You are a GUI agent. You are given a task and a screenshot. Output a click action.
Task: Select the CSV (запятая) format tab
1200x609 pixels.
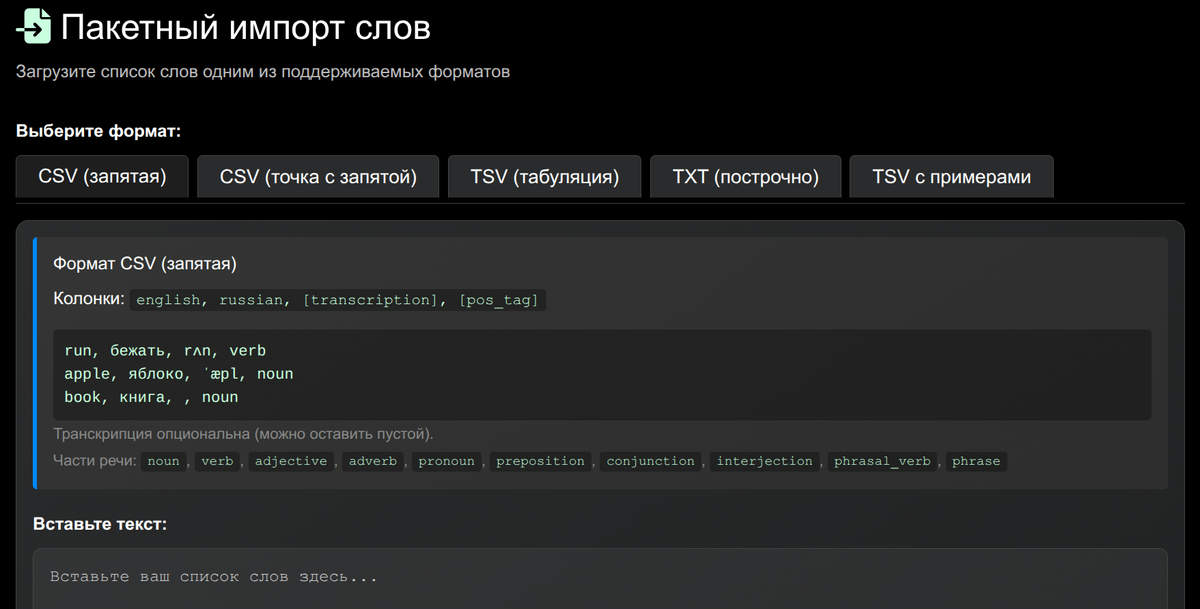102,177
